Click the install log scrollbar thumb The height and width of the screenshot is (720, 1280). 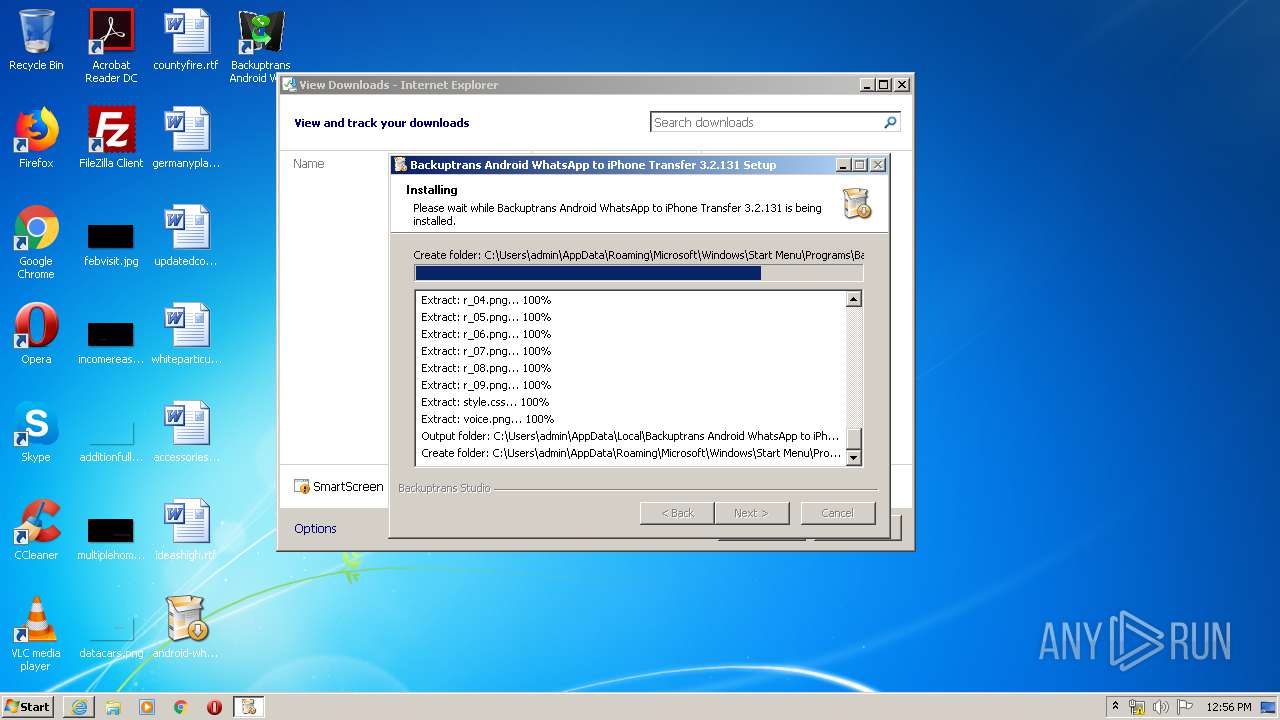click(854, 439)
